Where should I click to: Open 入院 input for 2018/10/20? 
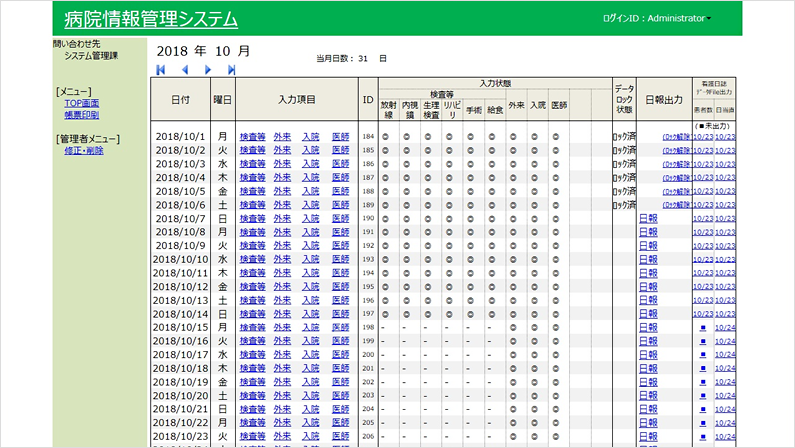coord(311,396)
